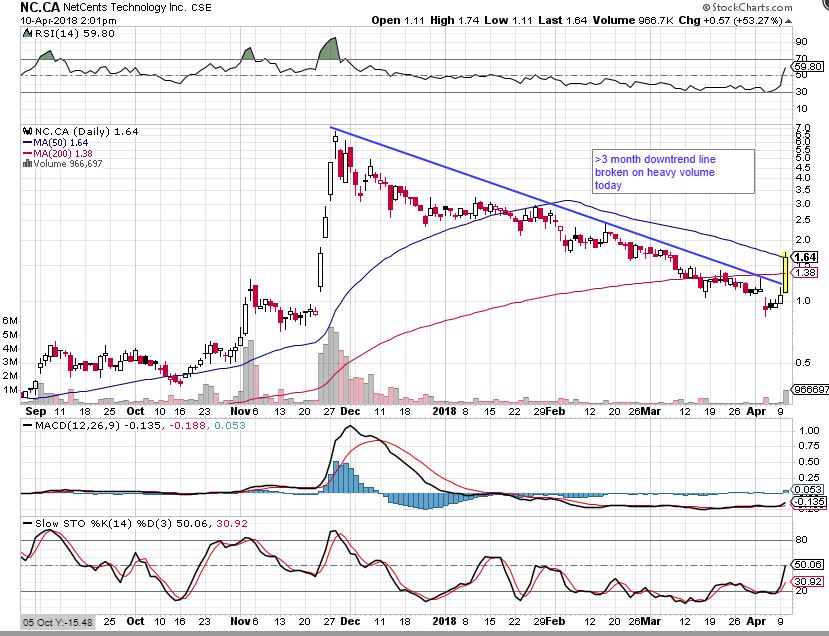Click the High 1.74 quote value
Image resolution: width=829 pixels, height=636 pixels.
point(455,20)
